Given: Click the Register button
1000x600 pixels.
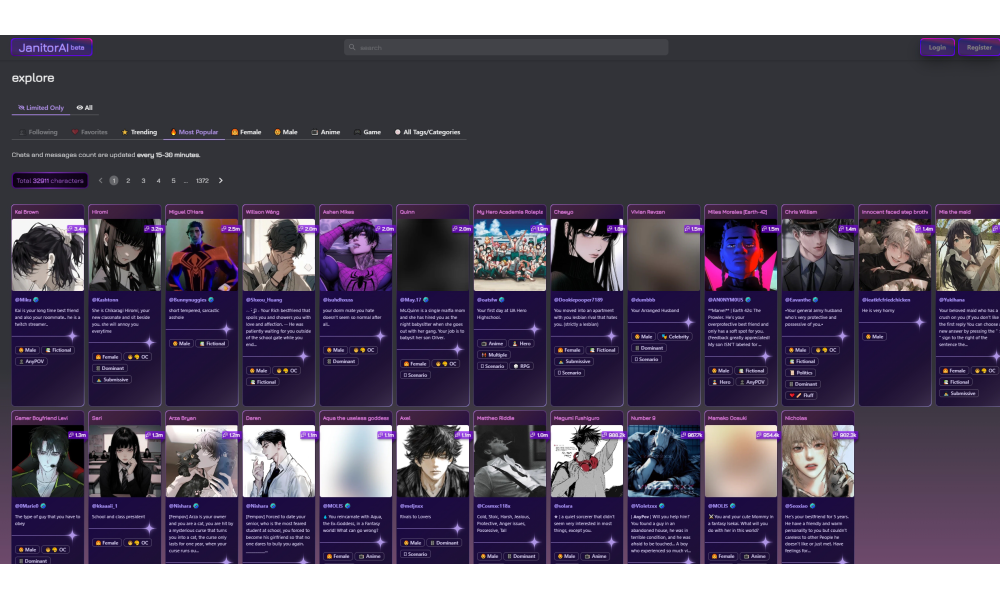Looking at the screenshot, I should click(979, 47).
